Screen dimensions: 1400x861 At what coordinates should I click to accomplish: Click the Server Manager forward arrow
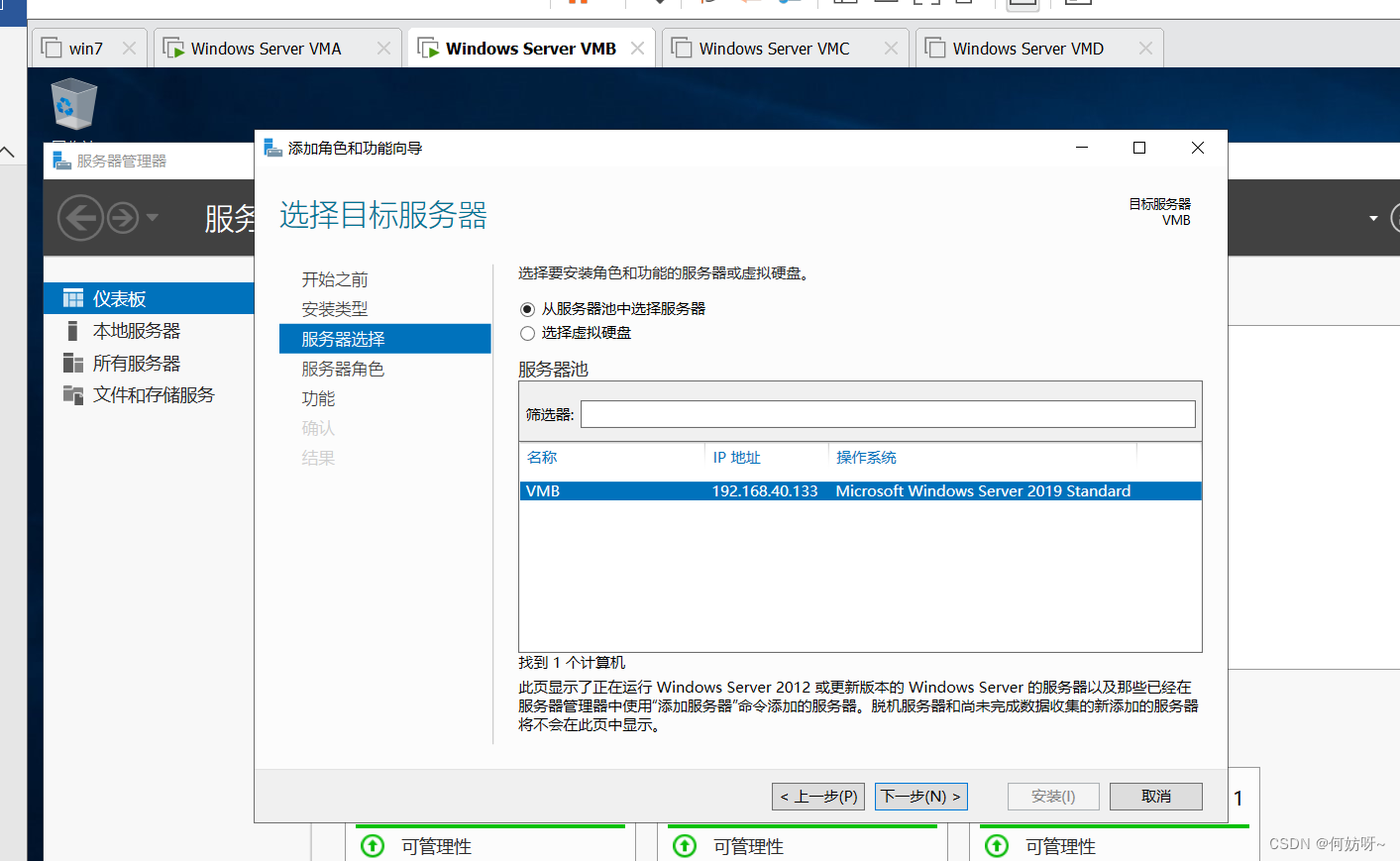pyautogui.click(x=123, y=217)
